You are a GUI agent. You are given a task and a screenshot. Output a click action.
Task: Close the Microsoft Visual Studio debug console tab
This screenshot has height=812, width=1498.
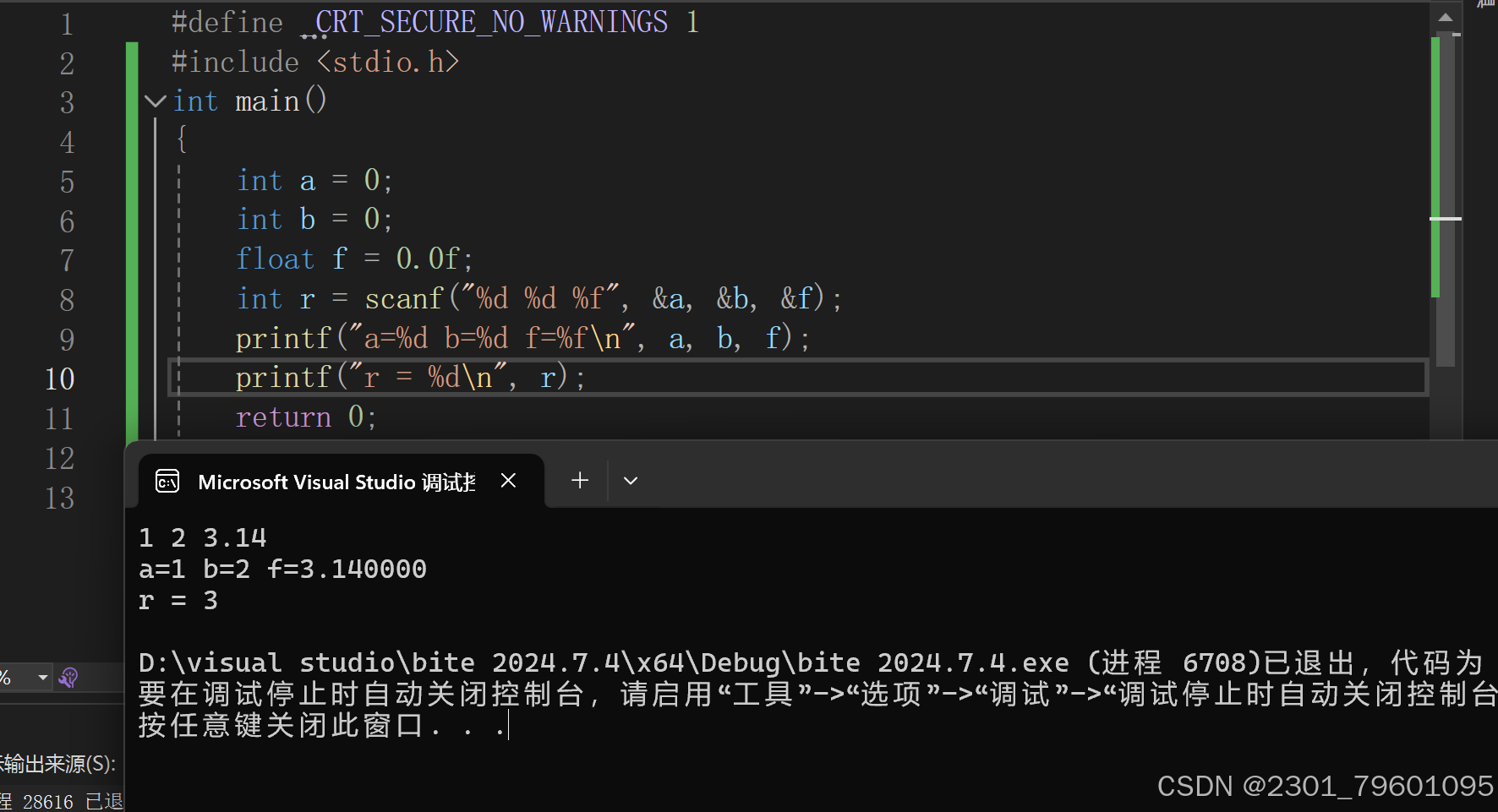pos(508,481)
